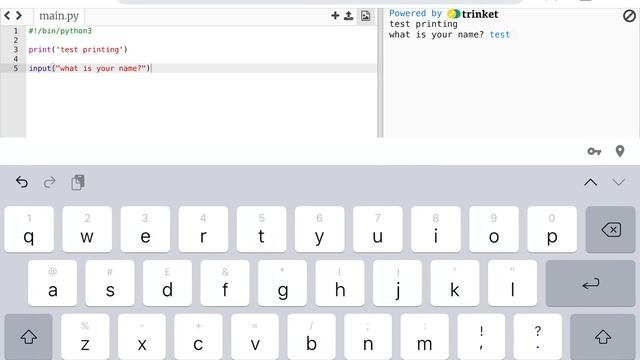Undo using the keyboard toolbar arrow
The height and width of the screenshot is (360, 640).
[x=22, y=182]
